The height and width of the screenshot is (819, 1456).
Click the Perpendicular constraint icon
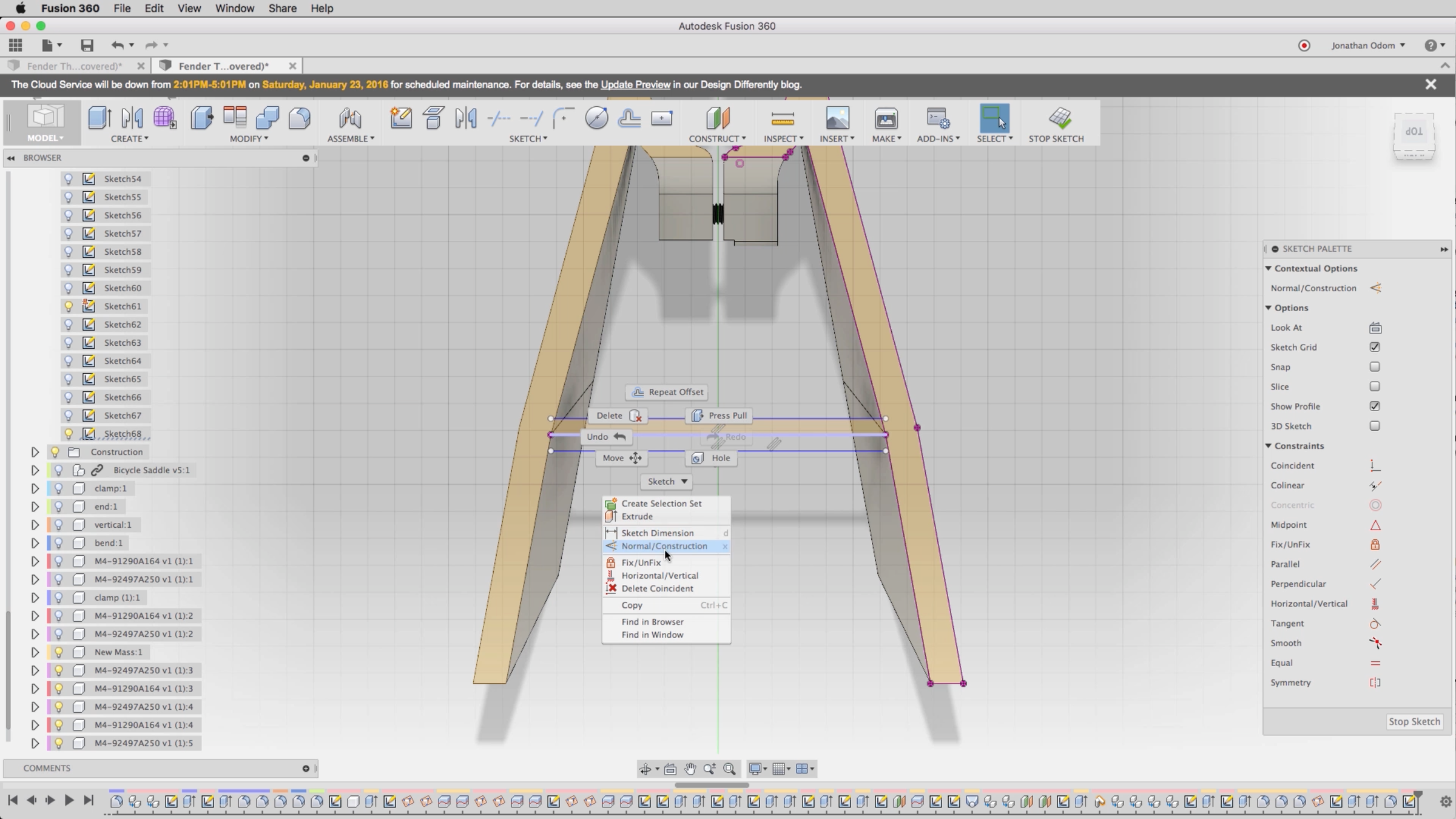[x=1375, y=584]
